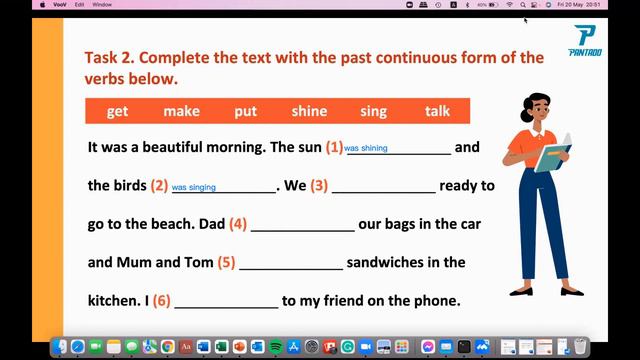Screen dimensions: 640x360
Task: Click the Bluetooth icon in menu bar
Action: [x=467, y=5]
